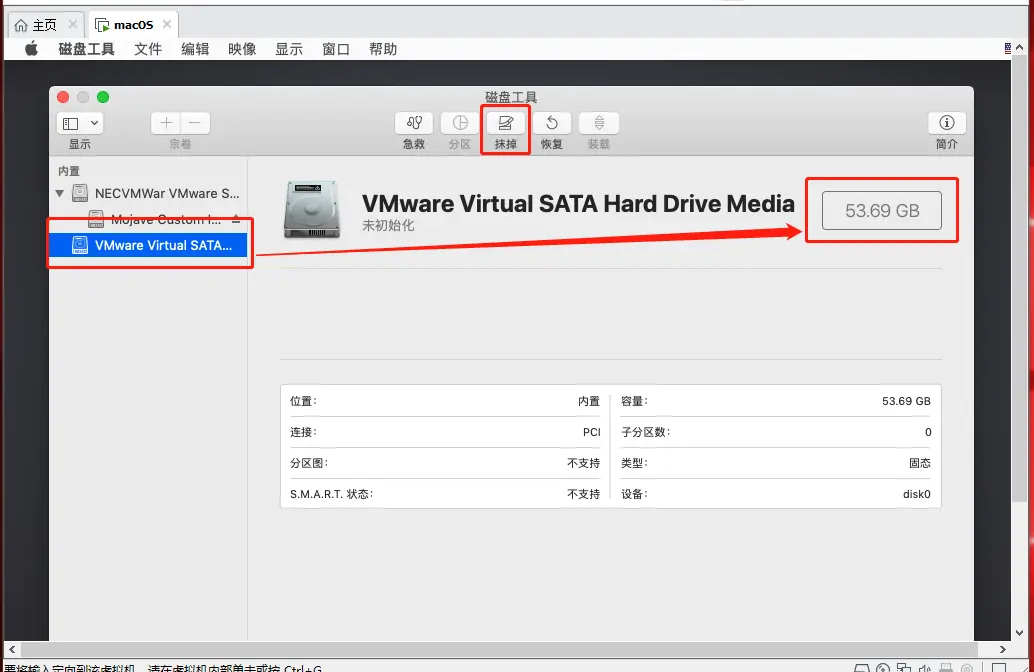The image size is (1034, 672).
Task: Click the 位置 row value 内置
Action: coord(589,401)
